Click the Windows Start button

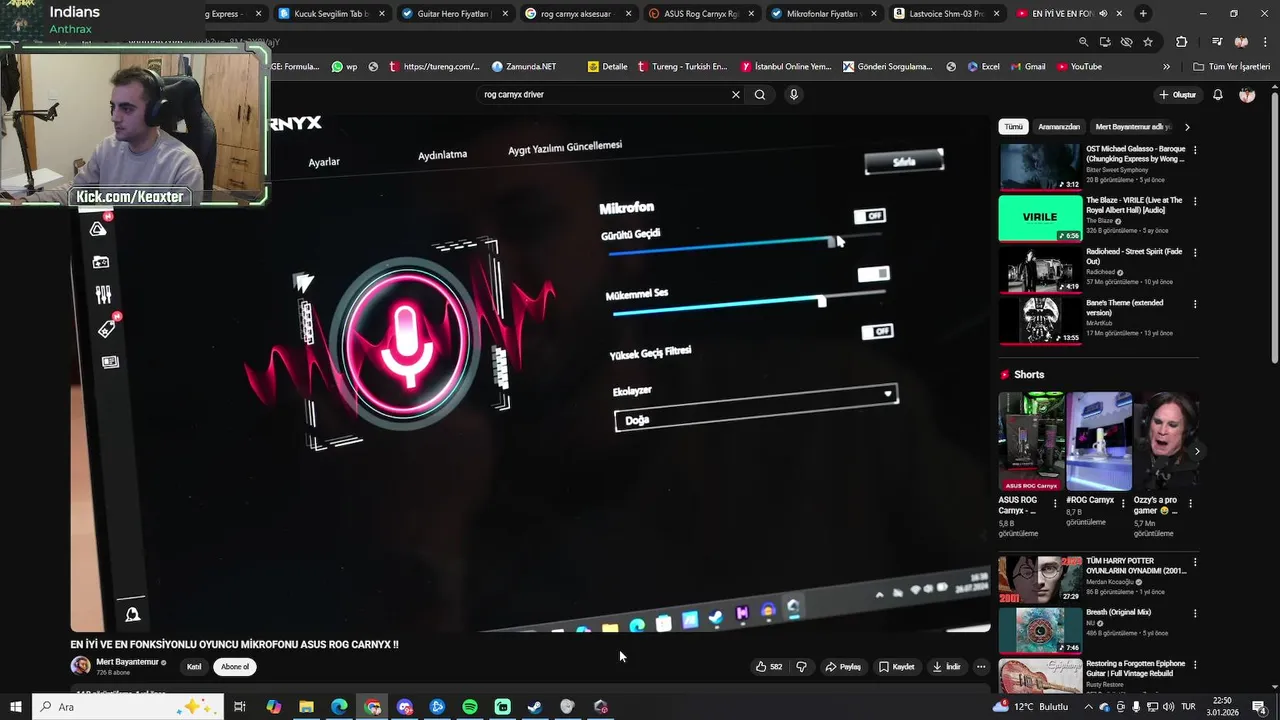point(15,707)
